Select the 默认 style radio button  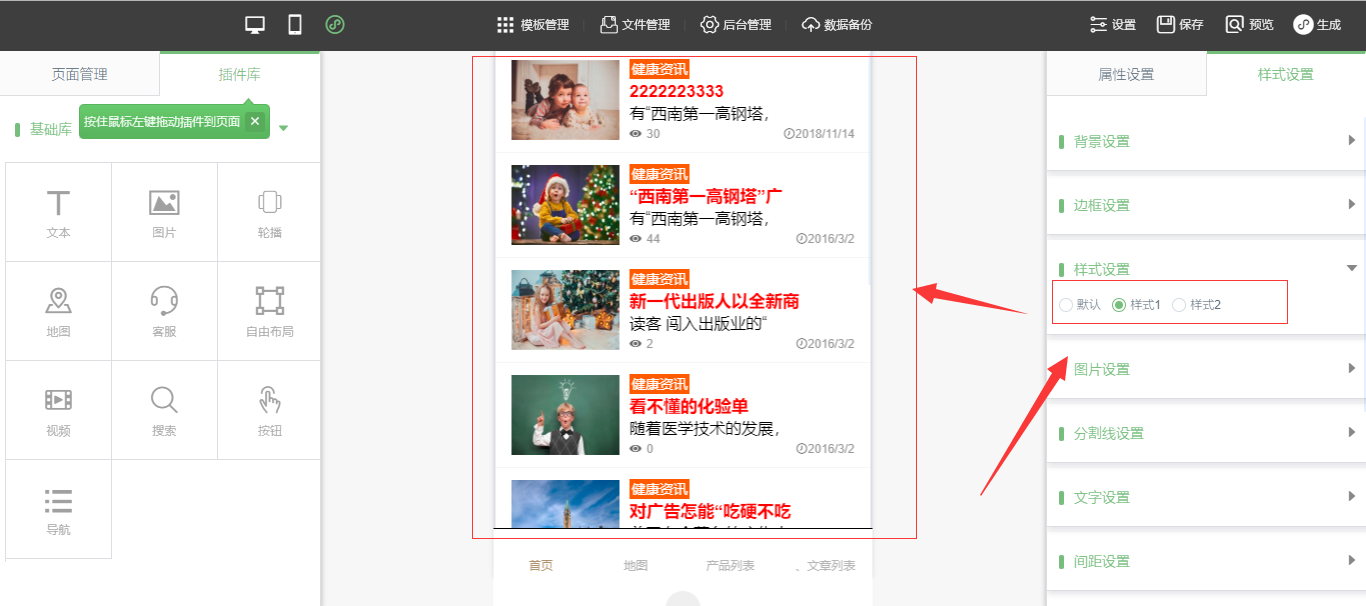pos(1066,305)
